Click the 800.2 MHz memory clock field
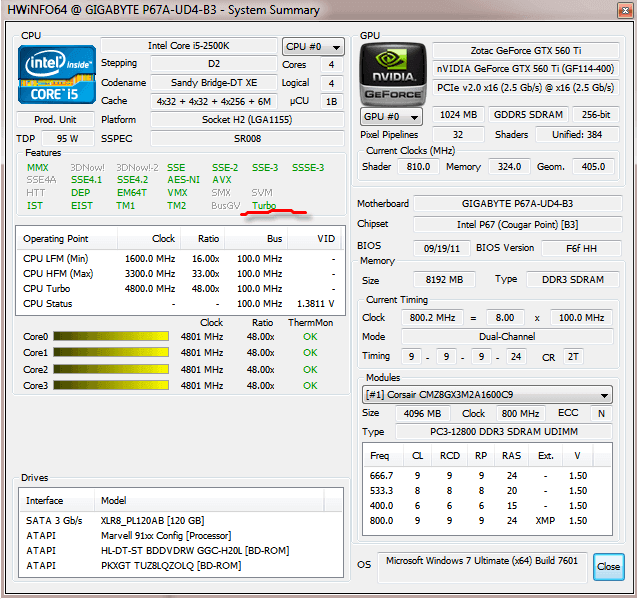 [x=432, y=318]
